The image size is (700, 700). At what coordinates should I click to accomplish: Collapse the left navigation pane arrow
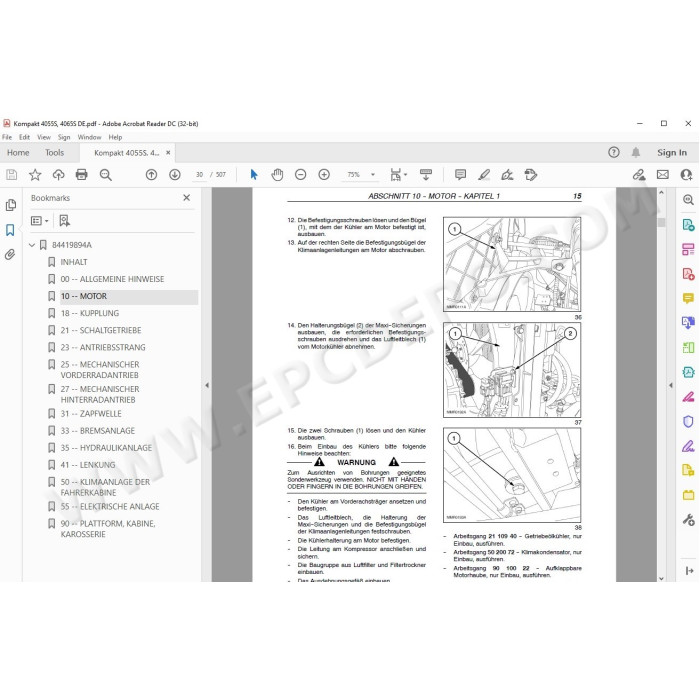pyautogui.click(x=207, y=385)
